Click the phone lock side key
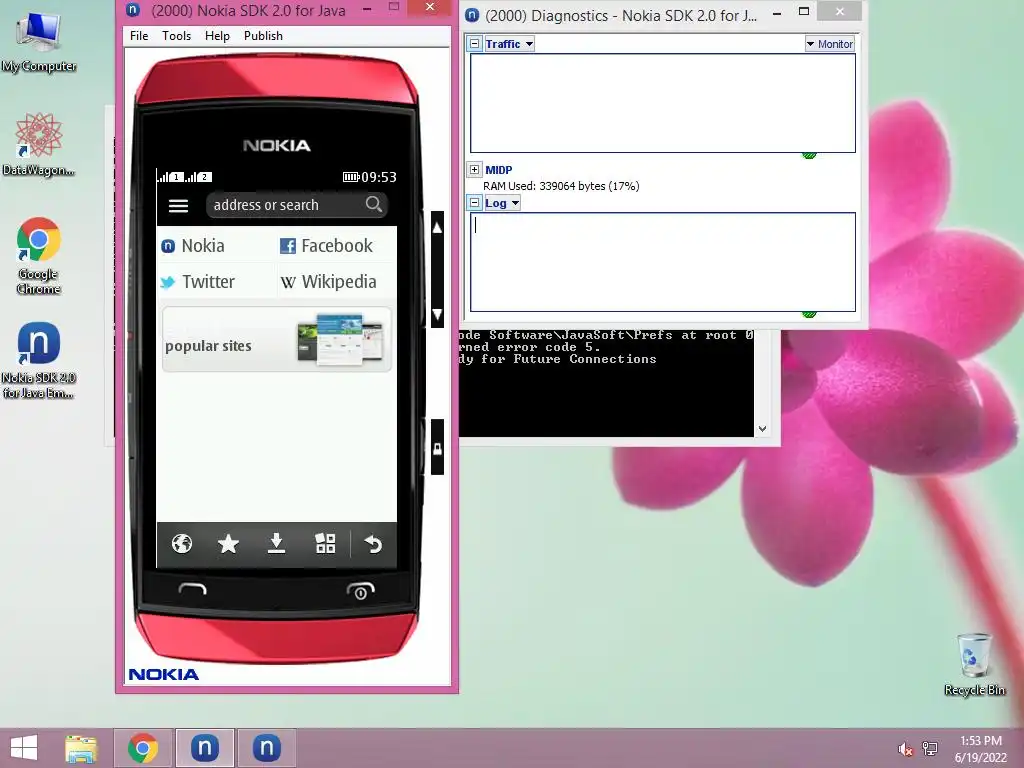The width and height of the screenshot is (1024, 768). pyautogui.click(x=437, y=449)
